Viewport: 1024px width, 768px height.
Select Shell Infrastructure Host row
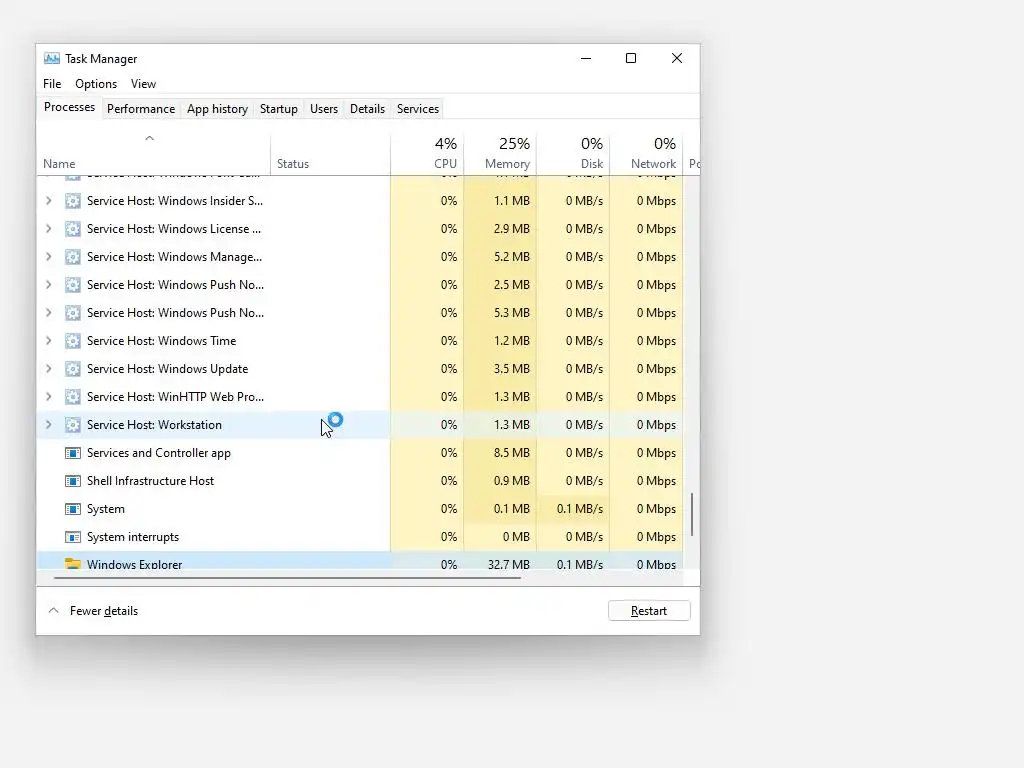pos(360,481)
